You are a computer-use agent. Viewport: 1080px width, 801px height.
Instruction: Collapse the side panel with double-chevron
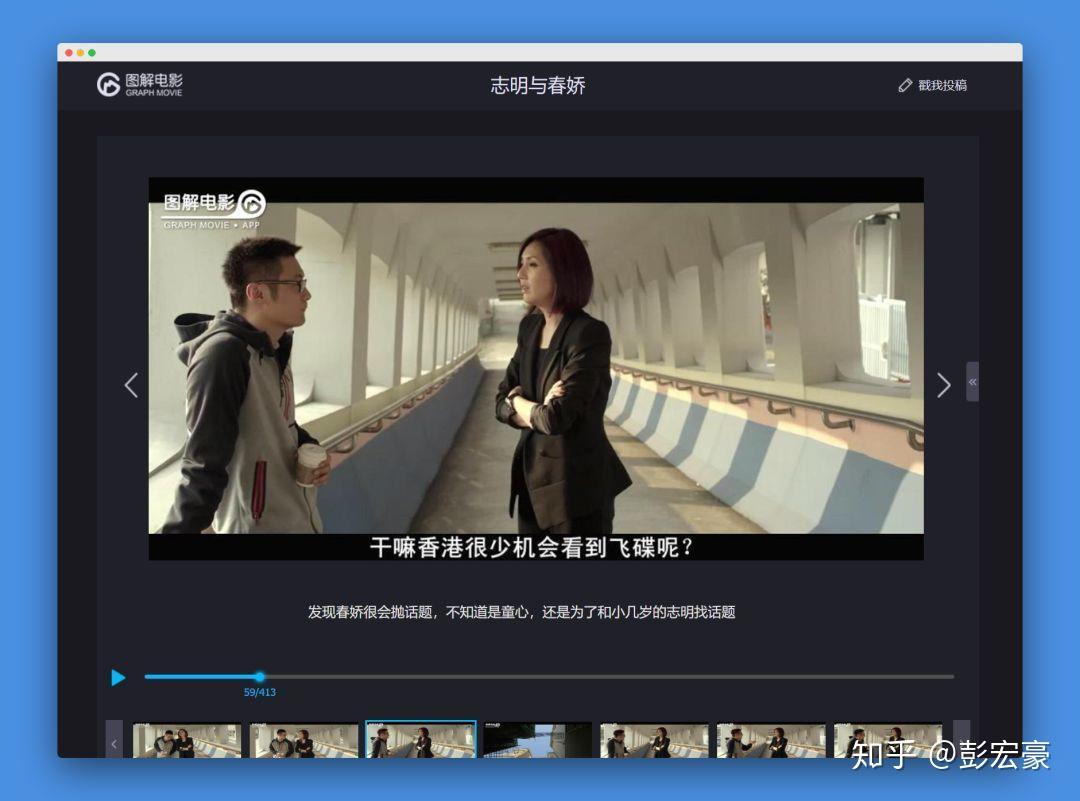click(973, 382)
